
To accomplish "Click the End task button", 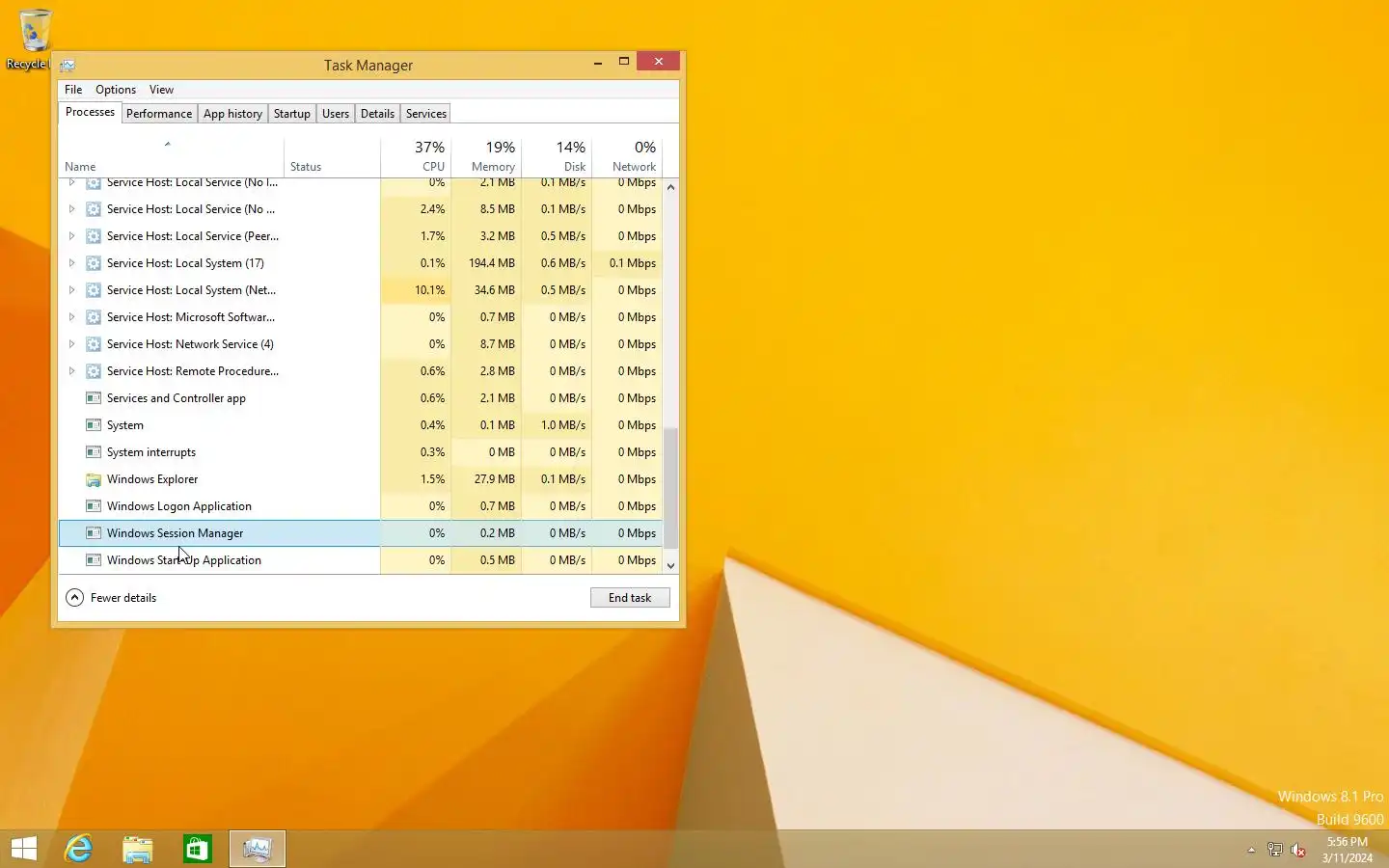I will coord(630,598).
